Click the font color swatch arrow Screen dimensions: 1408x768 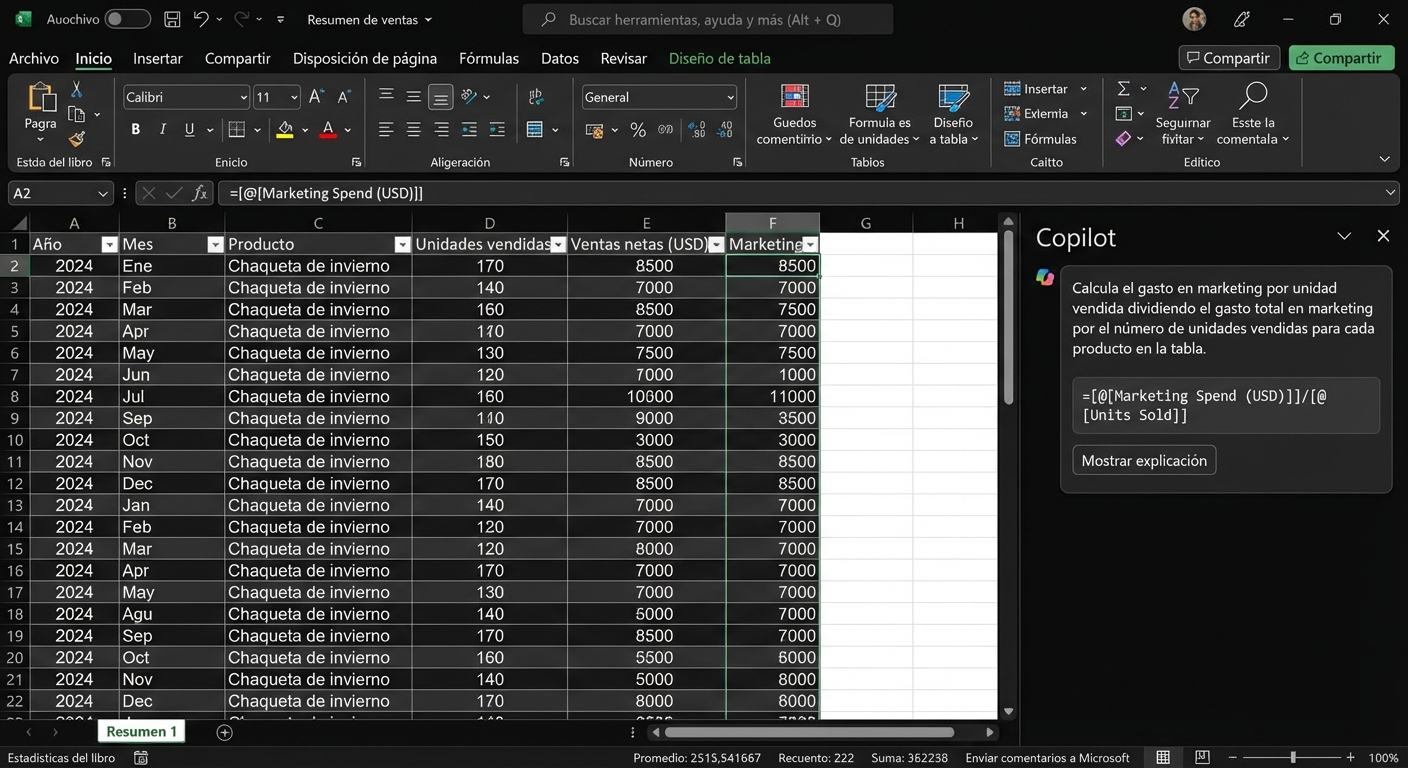tap(346, 131)
